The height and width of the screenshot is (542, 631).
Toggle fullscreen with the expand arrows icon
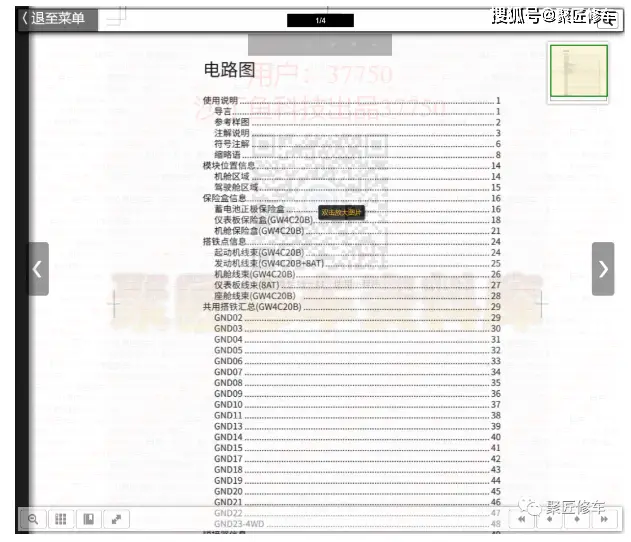[x=117, y=519]
